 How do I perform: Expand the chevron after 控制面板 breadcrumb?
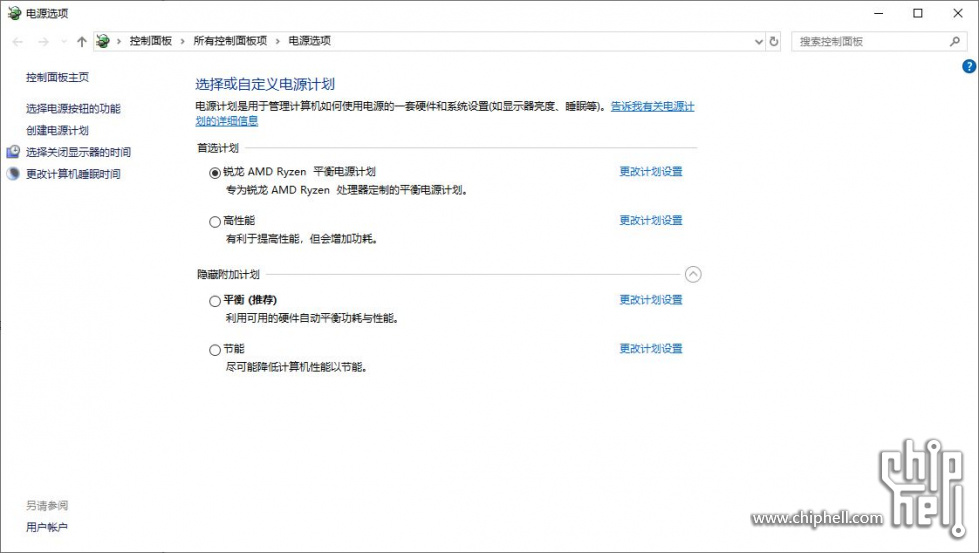pos(182,42)
